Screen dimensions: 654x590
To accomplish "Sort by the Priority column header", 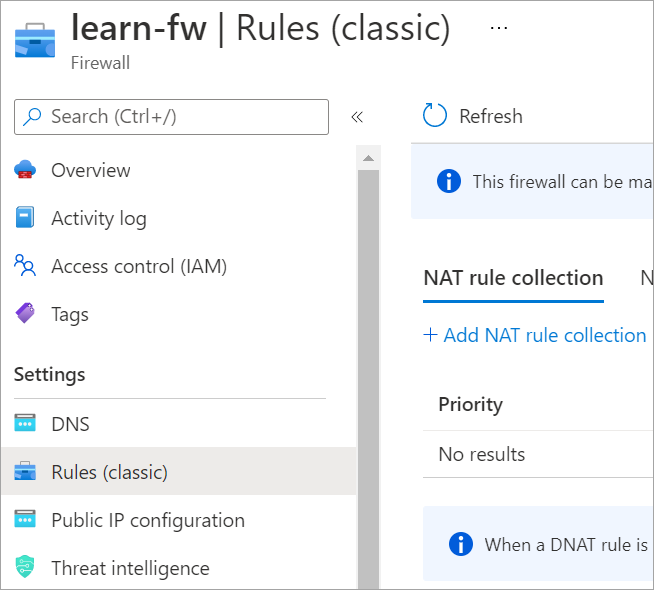I will click(x=470, y=405).
